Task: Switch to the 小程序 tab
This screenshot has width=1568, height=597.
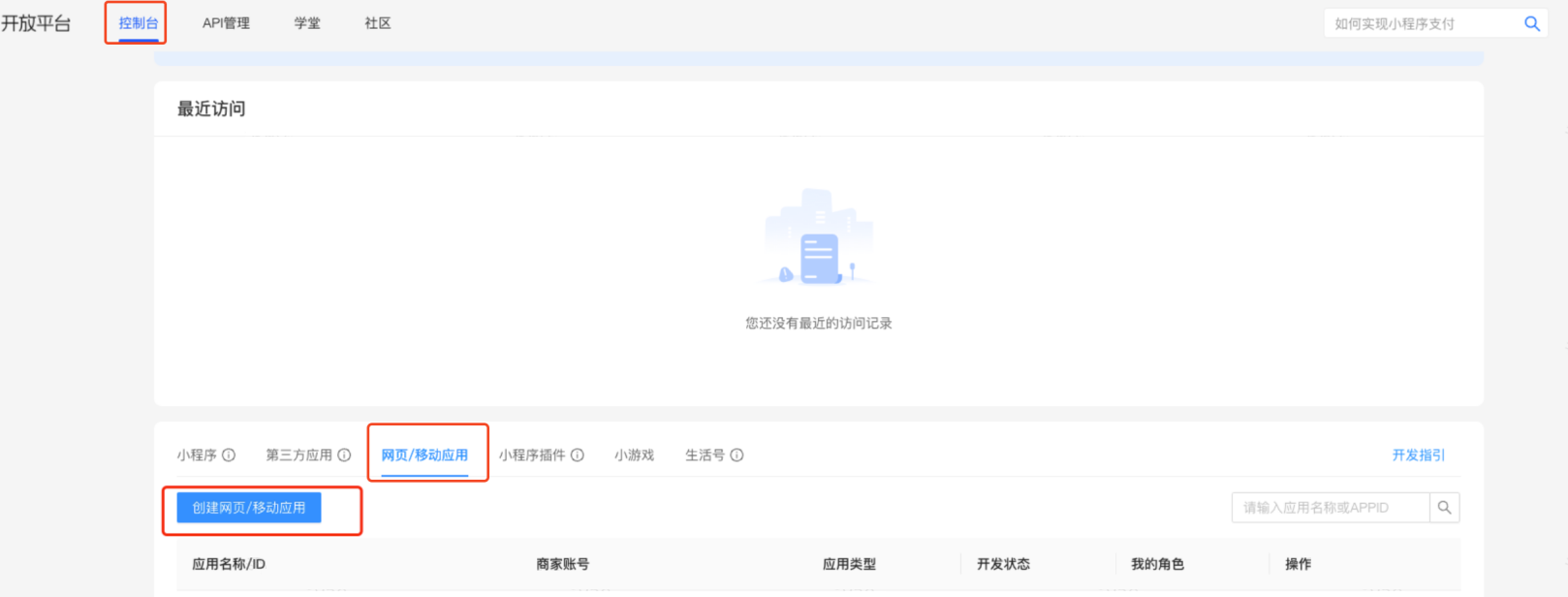Action: [197, 456]
